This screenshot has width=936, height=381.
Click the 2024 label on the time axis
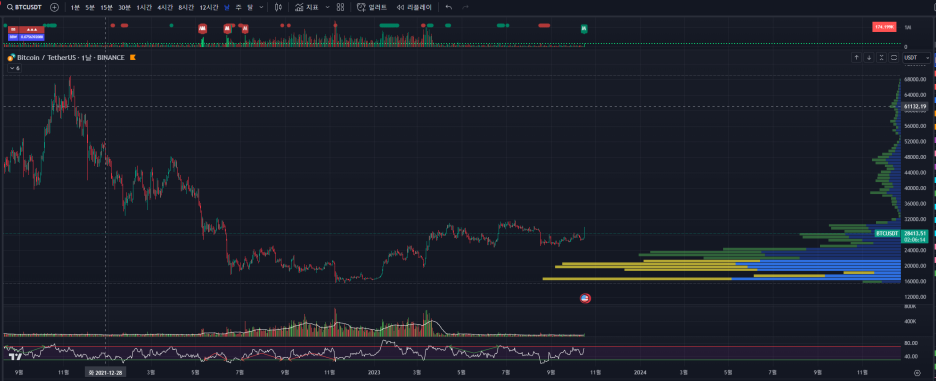point(640,372)
